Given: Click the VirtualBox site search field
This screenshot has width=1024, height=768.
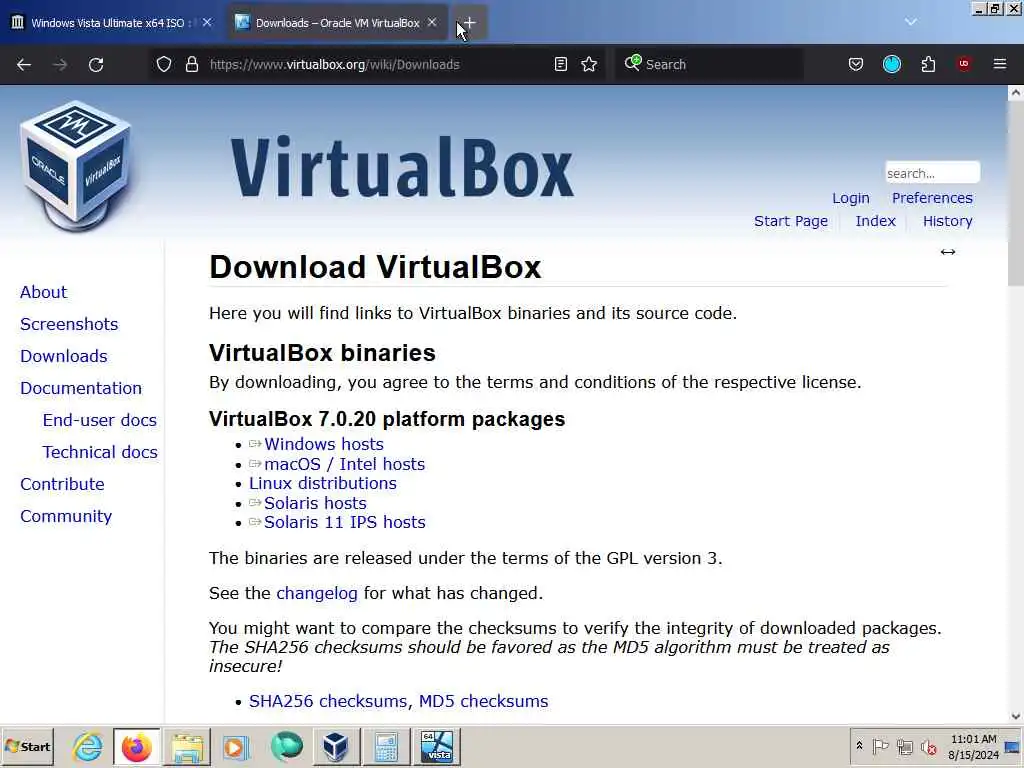Looking at the screenshot, I should [x=932, y=173].
